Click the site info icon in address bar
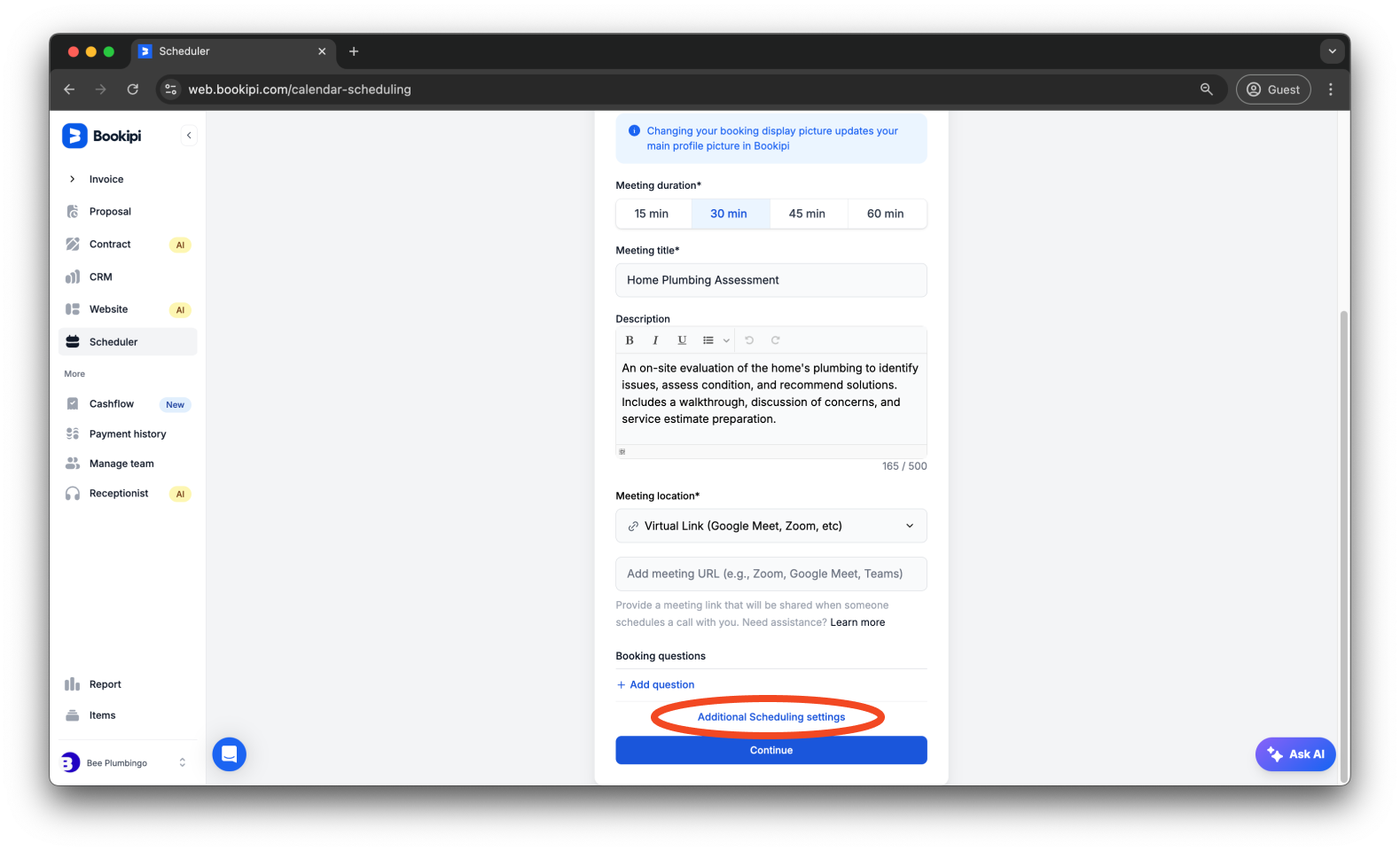 point(171,90)
